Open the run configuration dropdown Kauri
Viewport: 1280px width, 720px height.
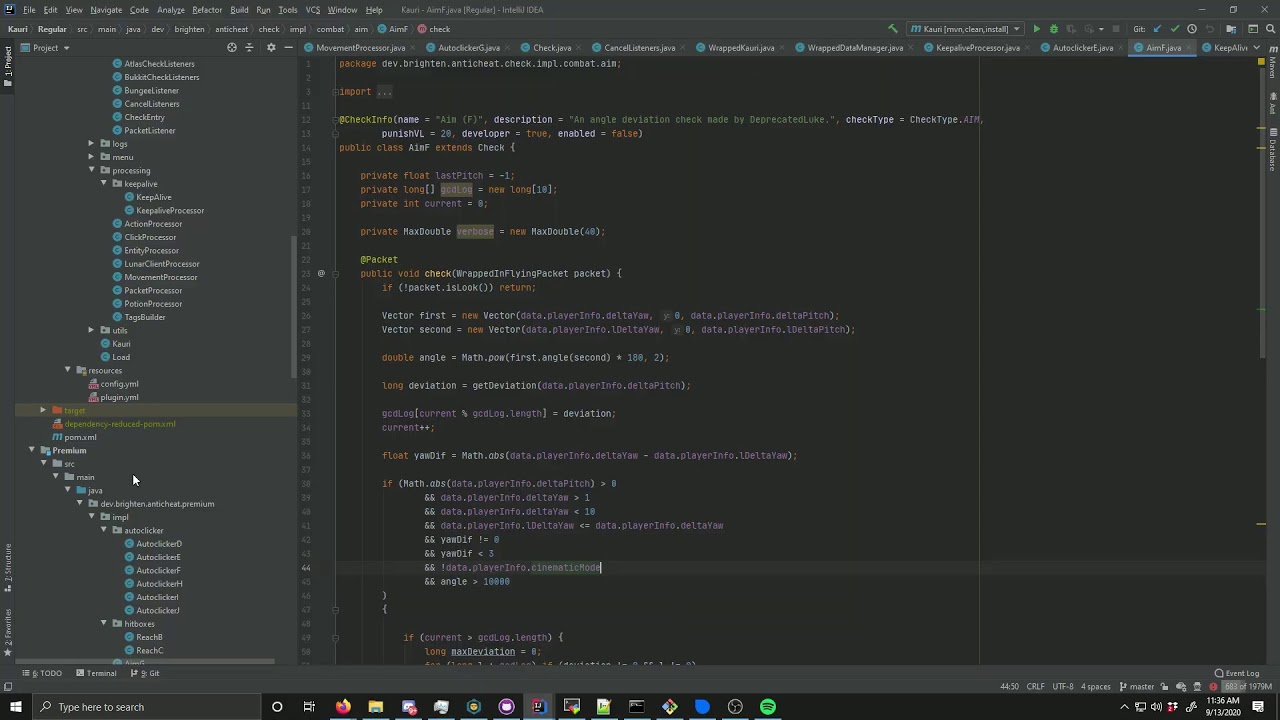[965, 29]
